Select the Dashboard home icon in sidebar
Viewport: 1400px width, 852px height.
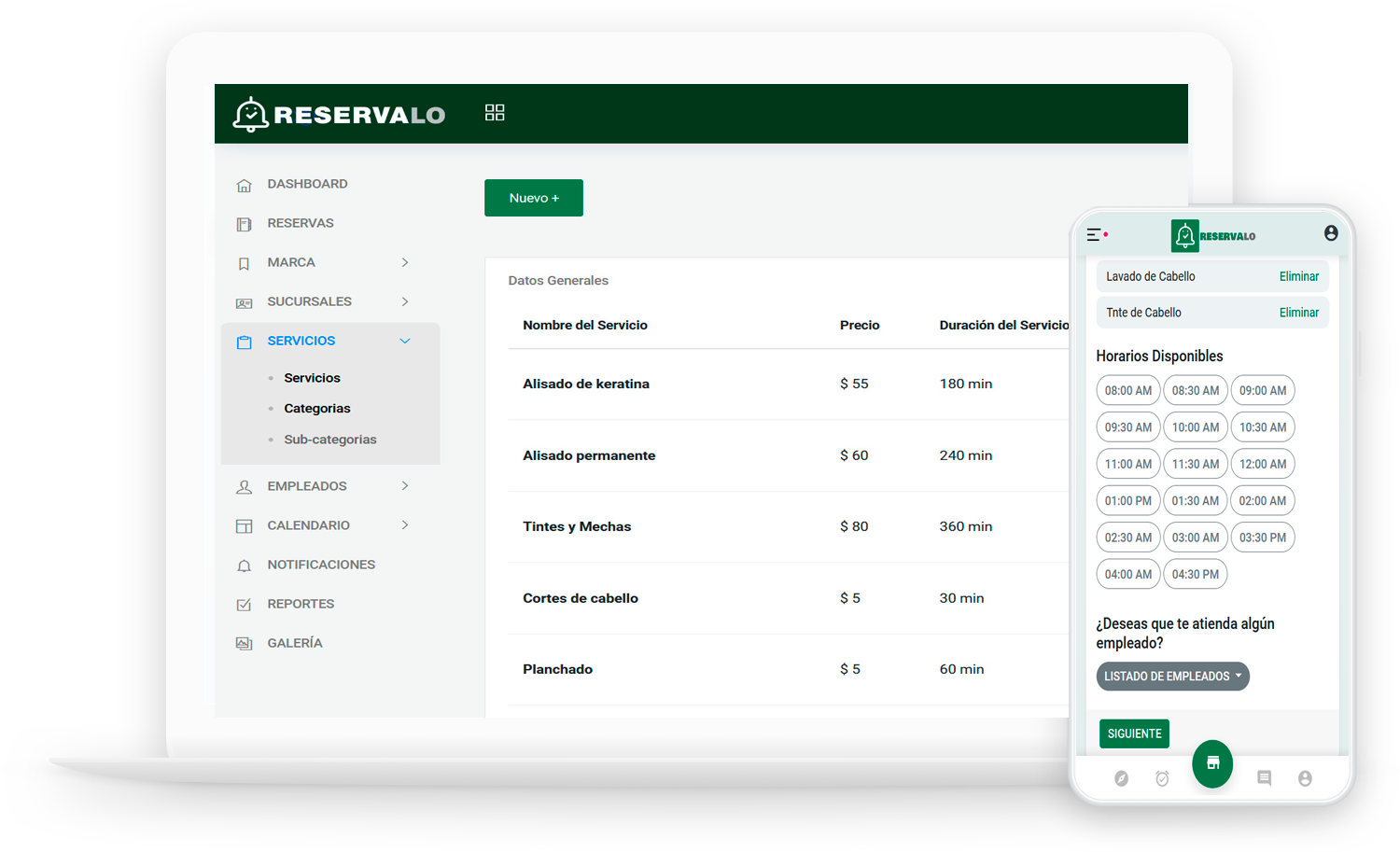pyautogui.click(x=244, y=184)
